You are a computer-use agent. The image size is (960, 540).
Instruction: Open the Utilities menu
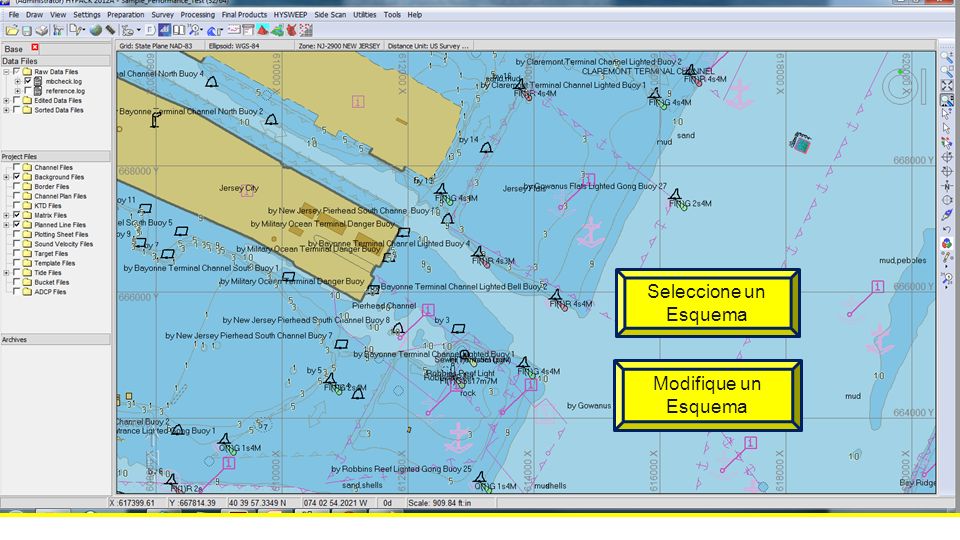[x=364, y=15]
